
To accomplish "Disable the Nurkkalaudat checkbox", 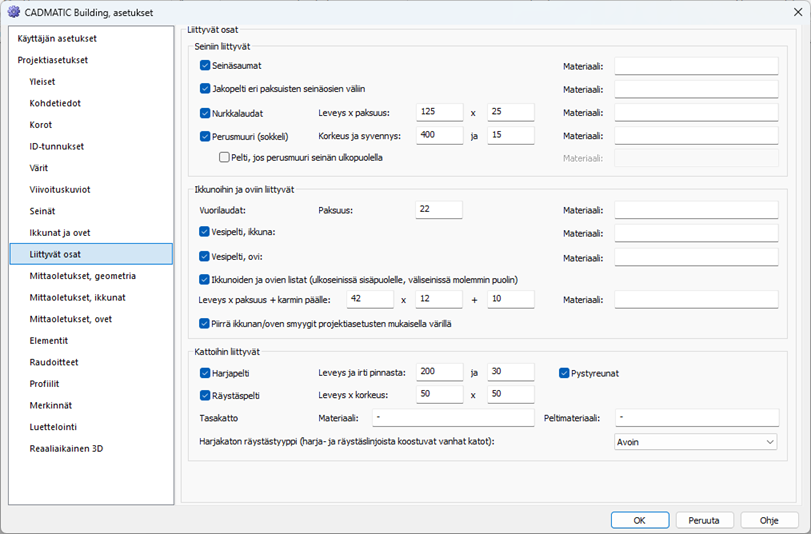I will tap(206, 113).
